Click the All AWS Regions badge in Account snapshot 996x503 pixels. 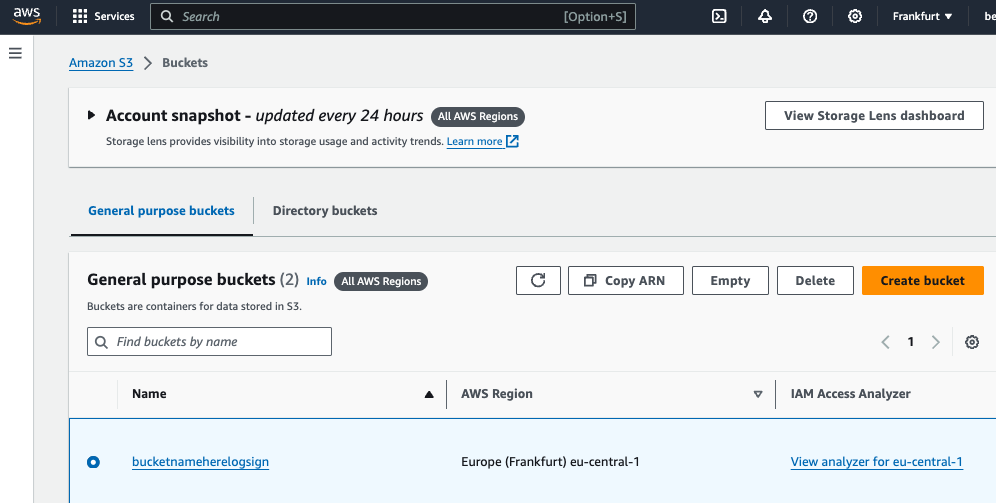(478, 116)
